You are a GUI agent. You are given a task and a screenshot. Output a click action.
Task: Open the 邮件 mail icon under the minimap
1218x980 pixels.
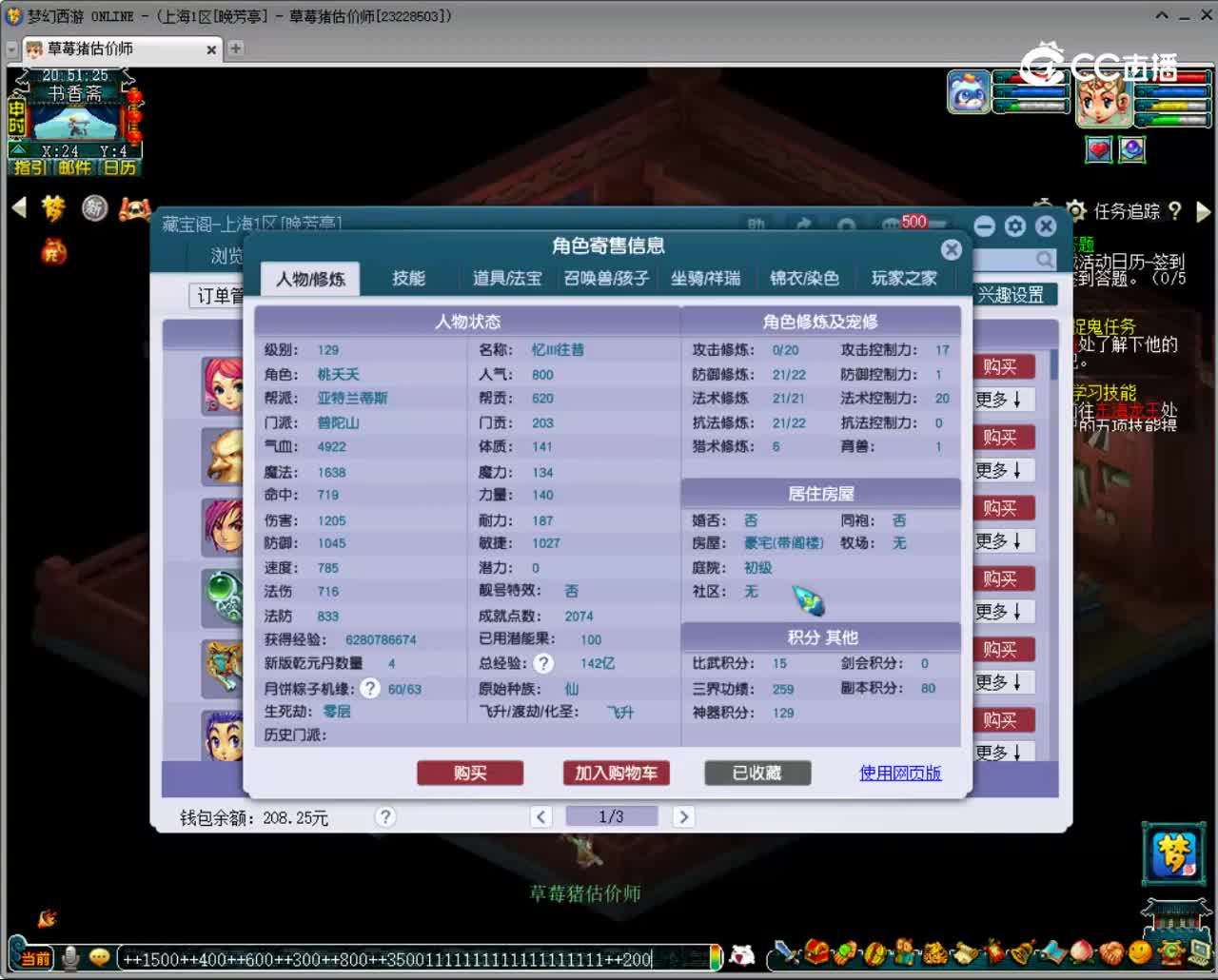74,167
